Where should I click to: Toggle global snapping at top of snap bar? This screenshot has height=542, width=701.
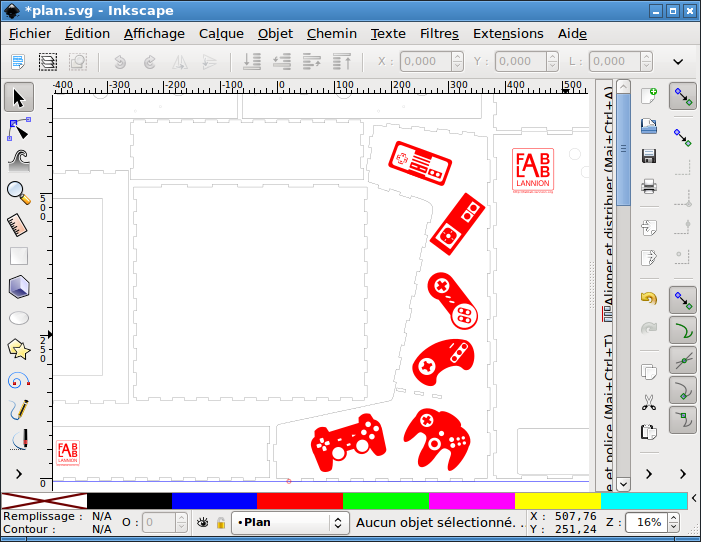coord(683,96)
